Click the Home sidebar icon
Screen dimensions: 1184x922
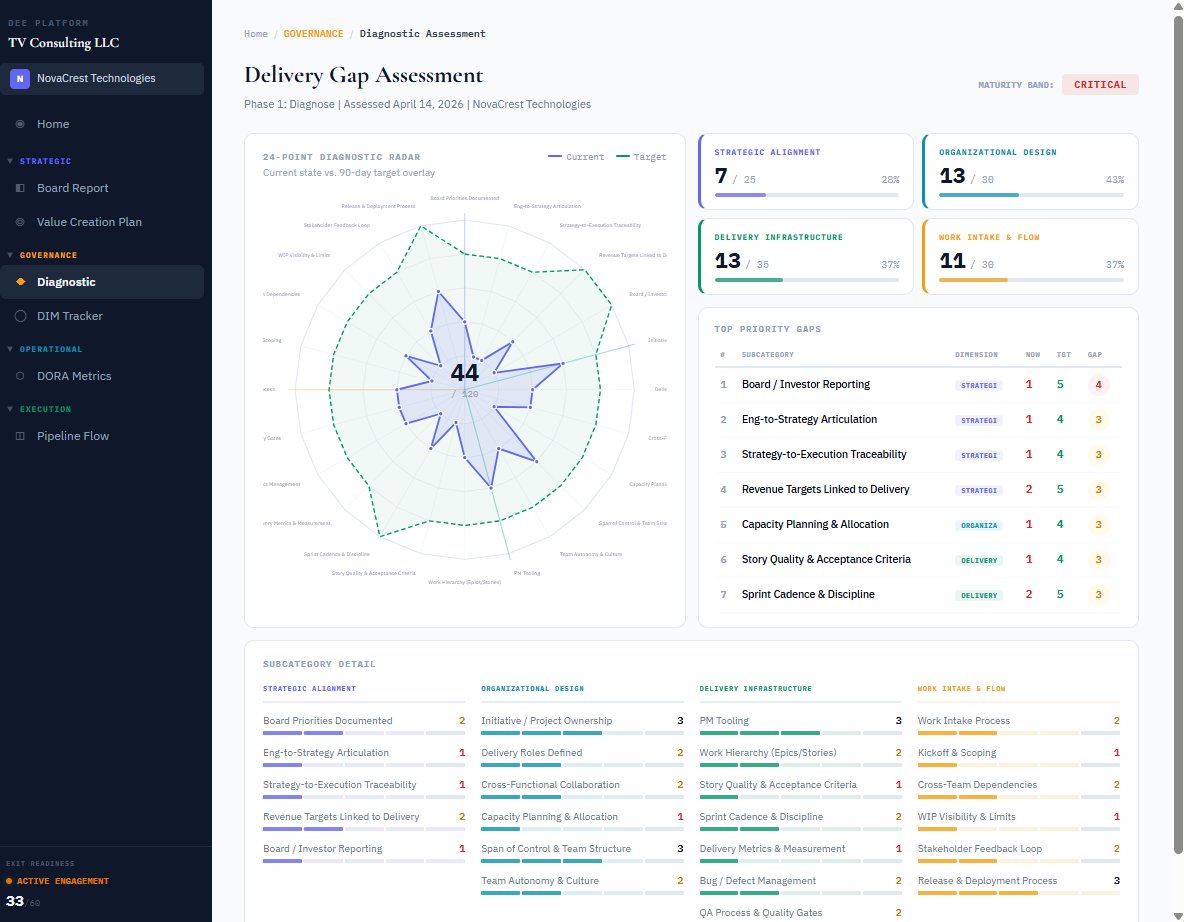pos(20,124)
